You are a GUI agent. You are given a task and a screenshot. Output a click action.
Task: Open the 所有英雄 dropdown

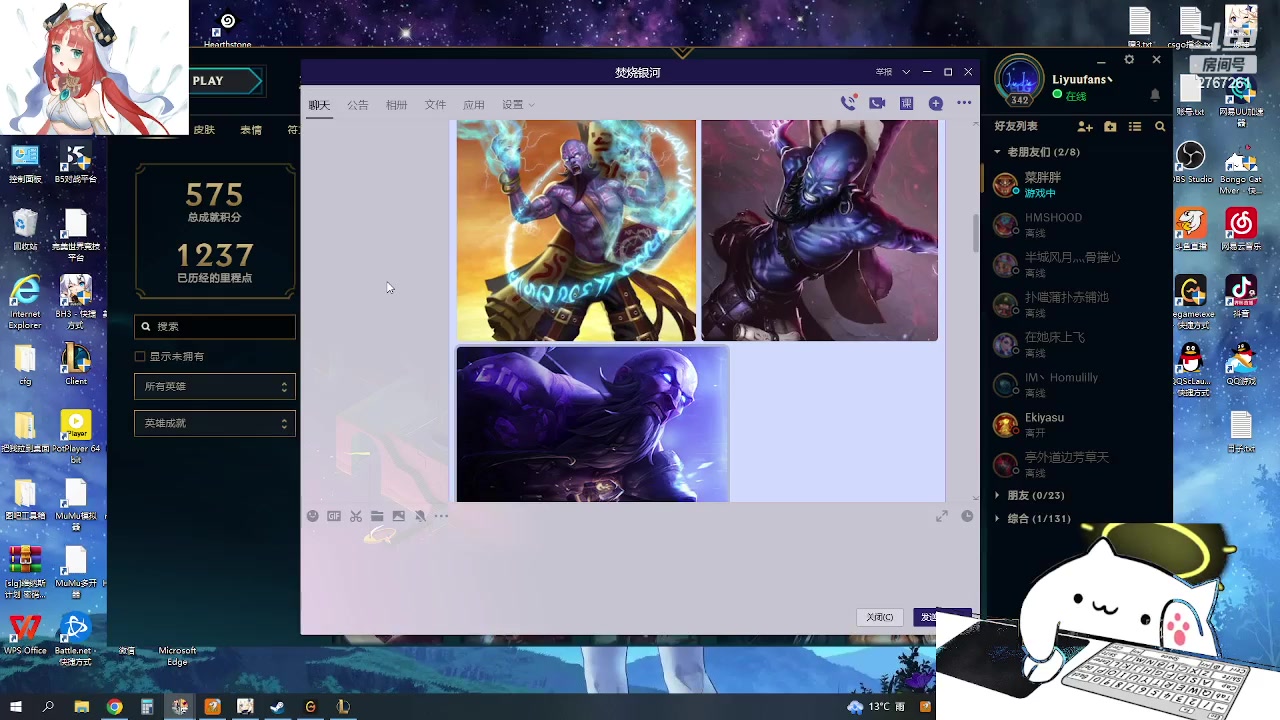coord(215,386)
